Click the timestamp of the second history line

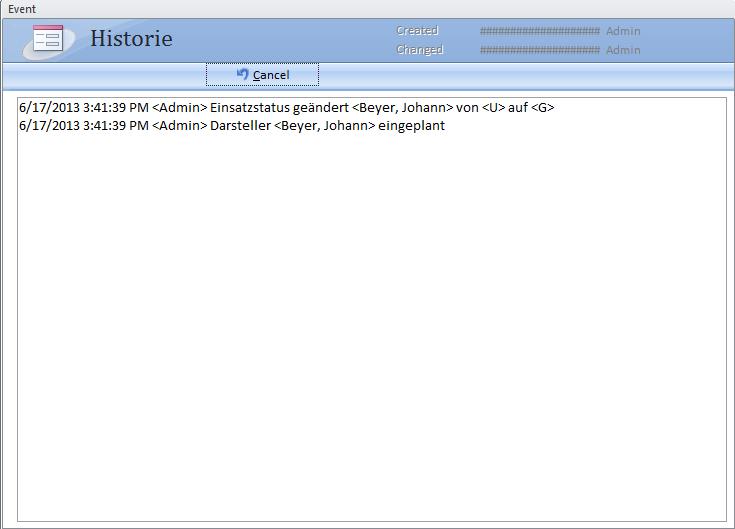(83, 126)
